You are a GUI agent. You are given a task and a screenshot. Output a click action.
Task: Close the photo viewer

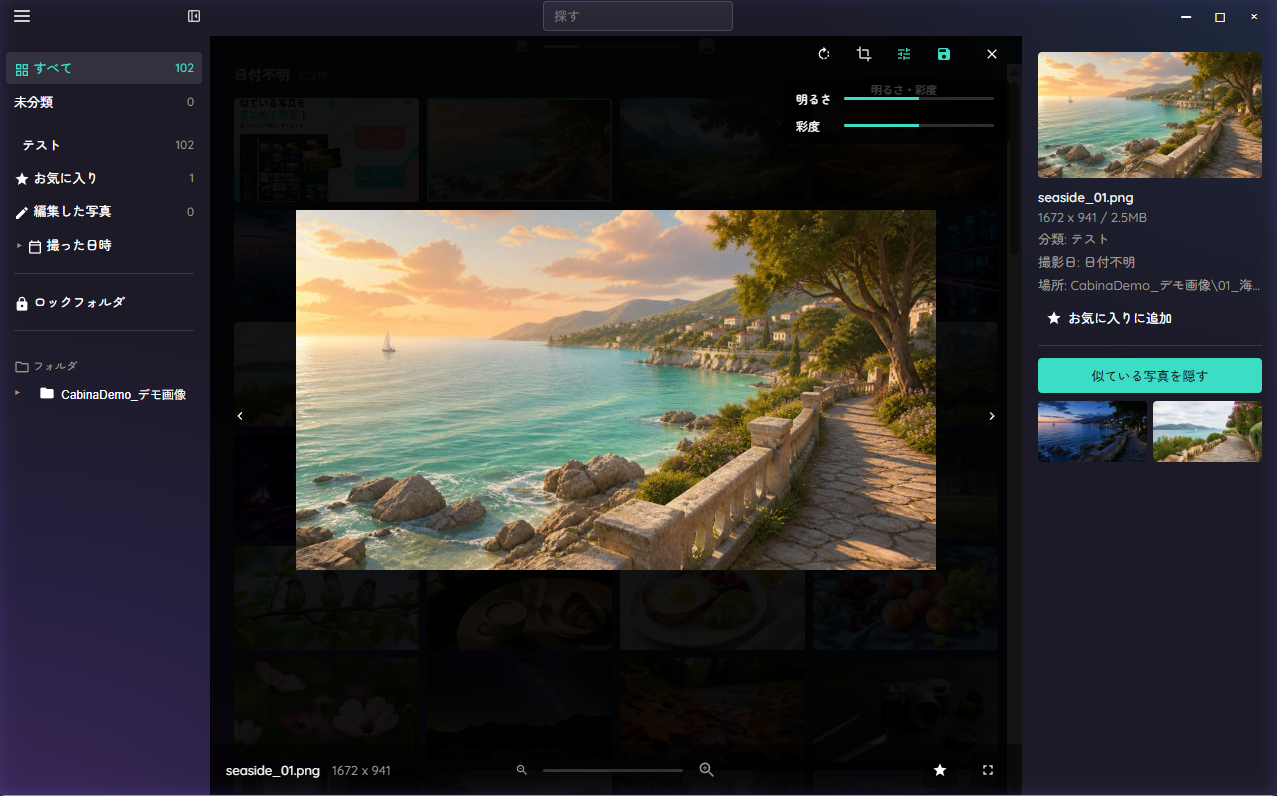[x=992, y=54]
